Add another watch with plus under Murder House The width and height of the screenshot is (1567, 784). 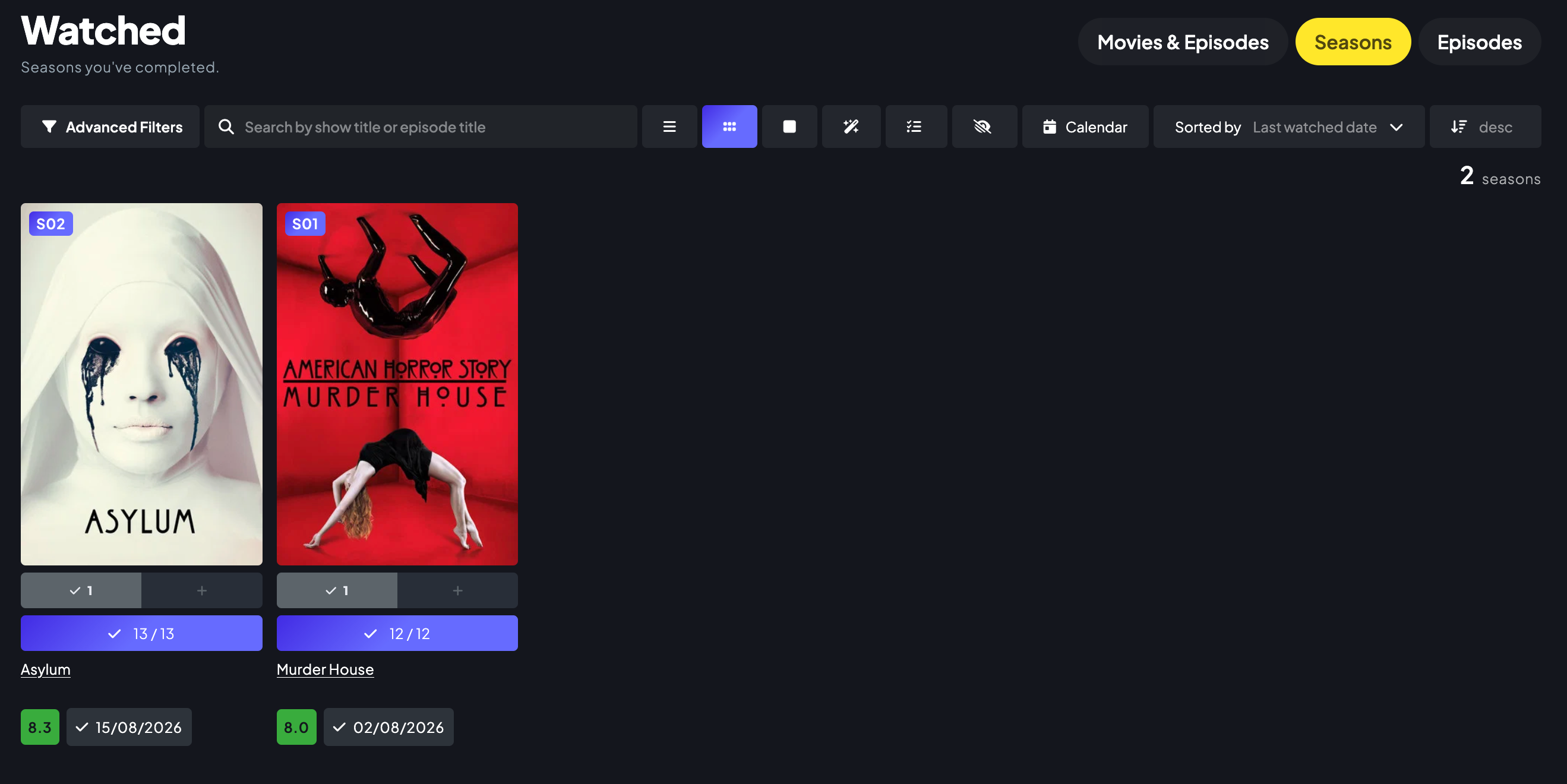coord(457,590)
